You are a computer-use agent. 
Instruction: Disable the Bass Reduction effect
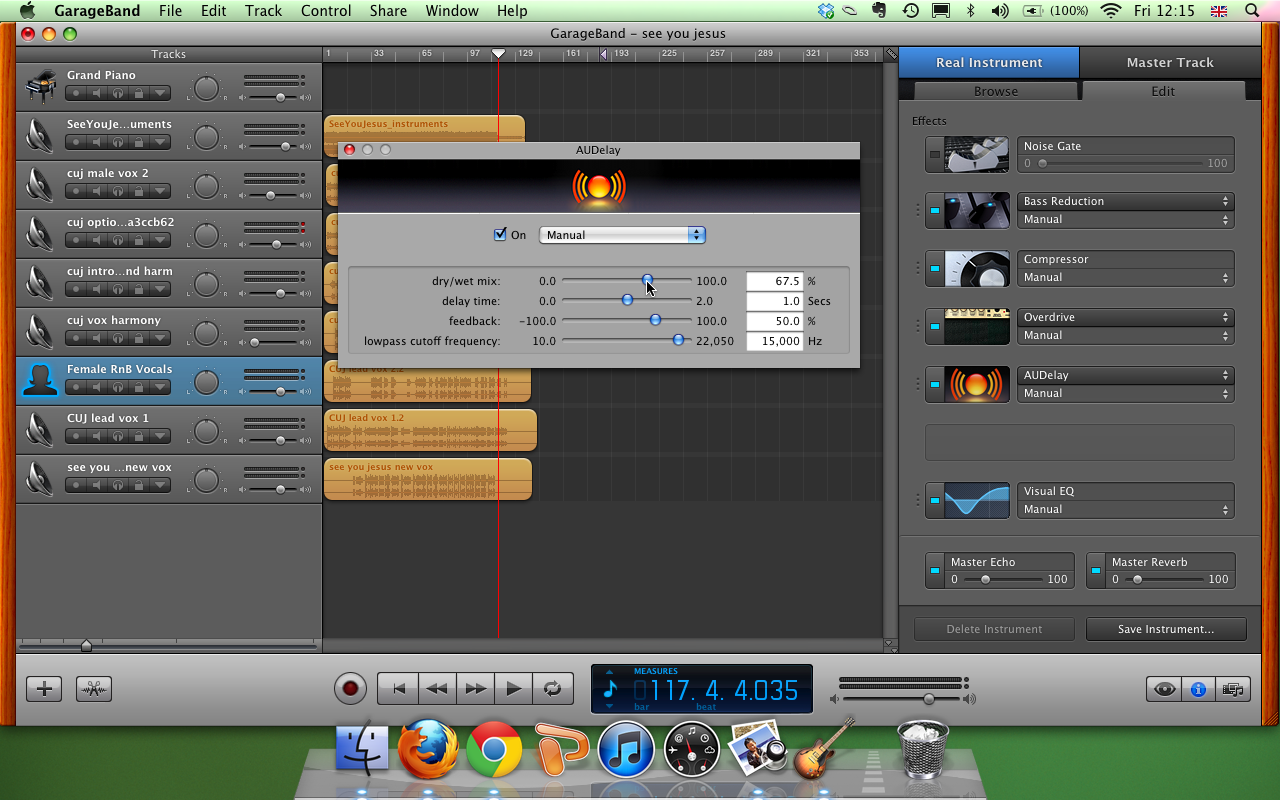point(935,210)
